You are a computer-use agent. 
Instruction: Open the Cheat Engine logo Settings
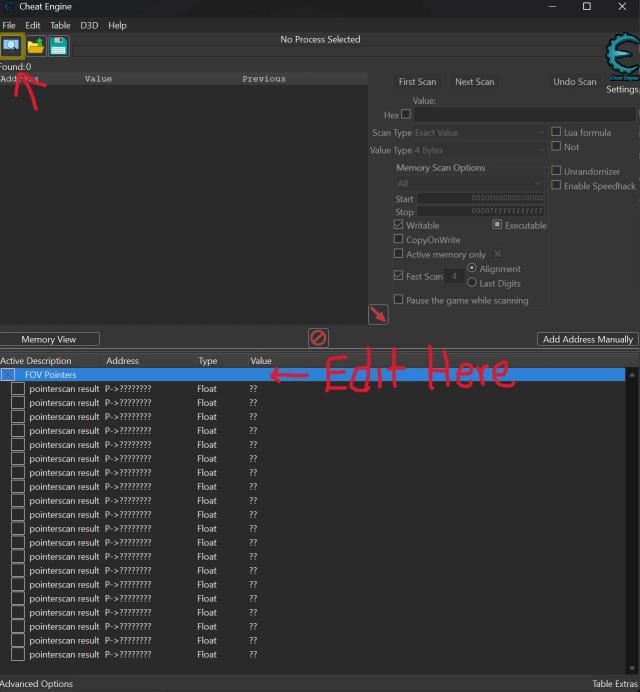tap(622, 63)
